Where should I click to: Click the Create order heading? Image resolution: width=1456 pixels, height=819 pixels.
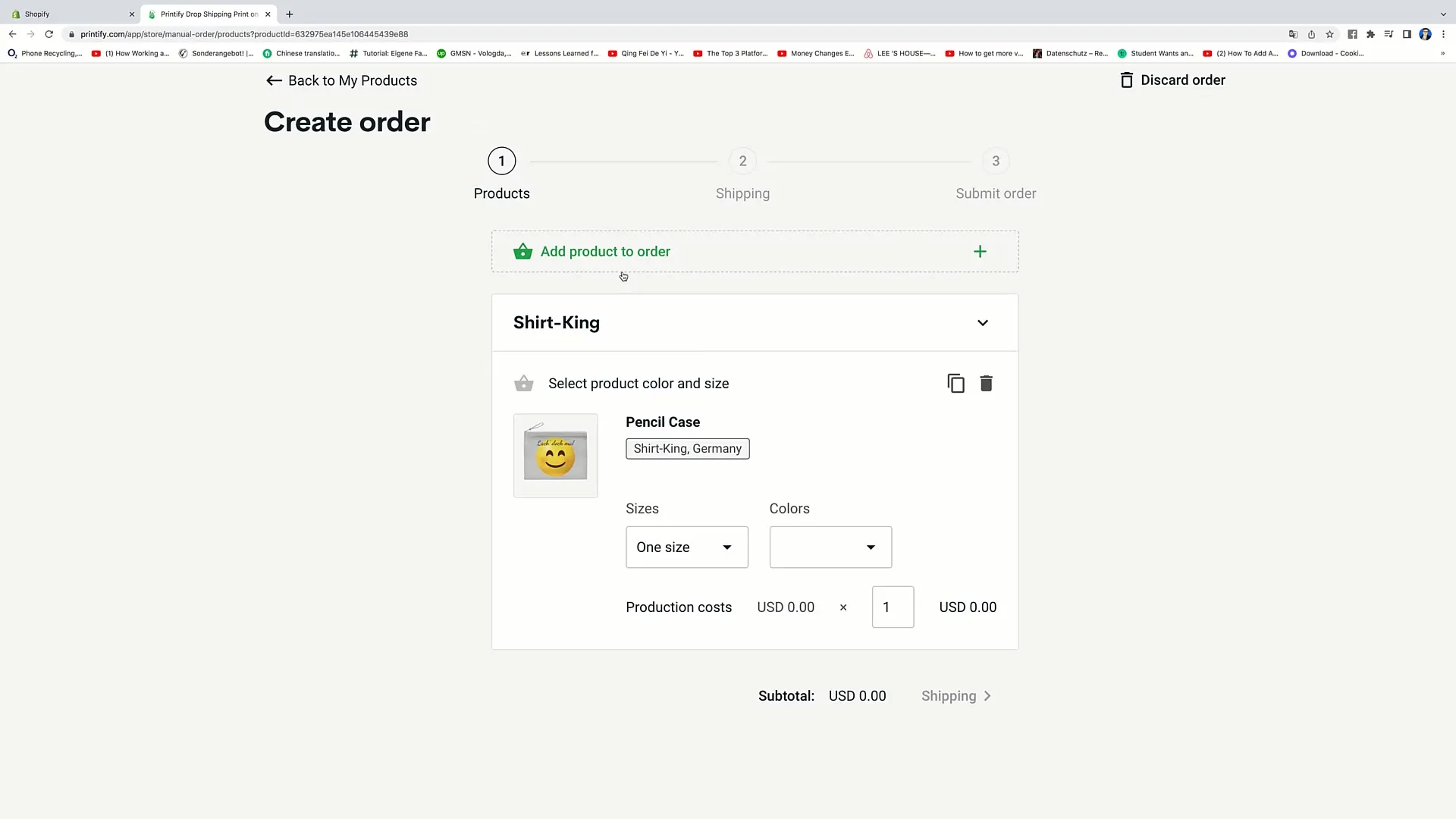tap(347, 122)
